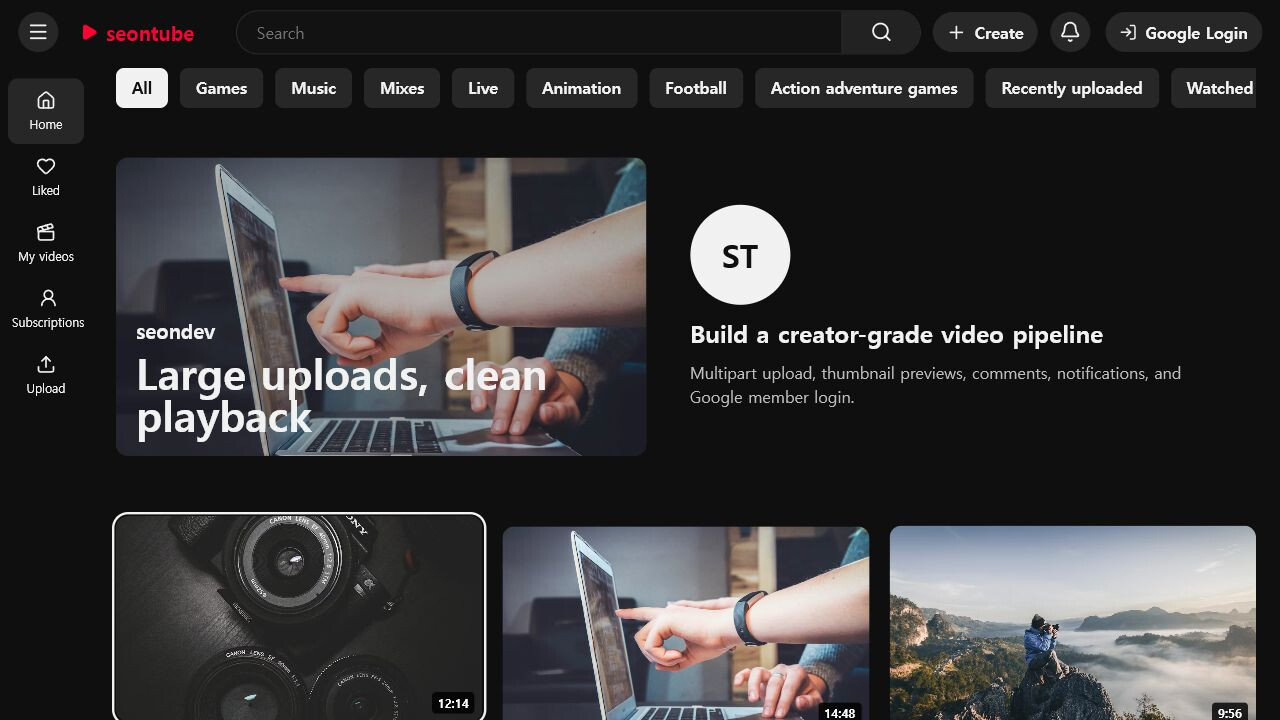1280x720 pixels.
Task: Click the 12:14 duration badge
Action: 453,703
